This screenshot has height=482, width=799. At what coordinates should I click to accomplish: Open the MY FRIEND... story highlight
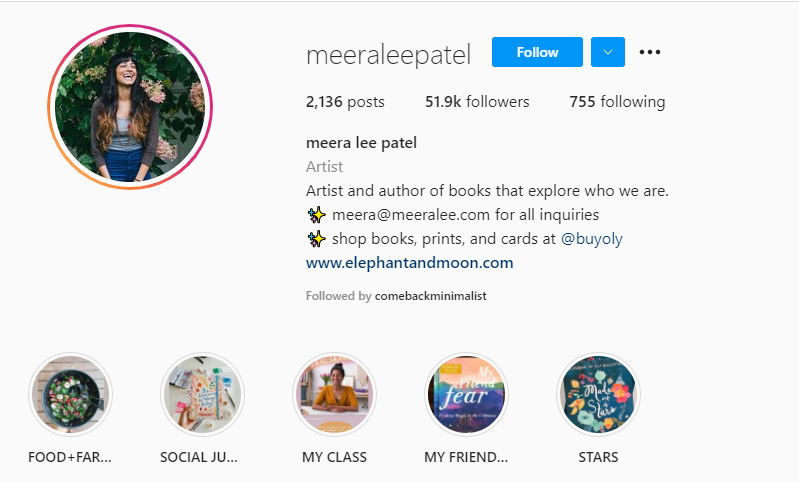466,394
